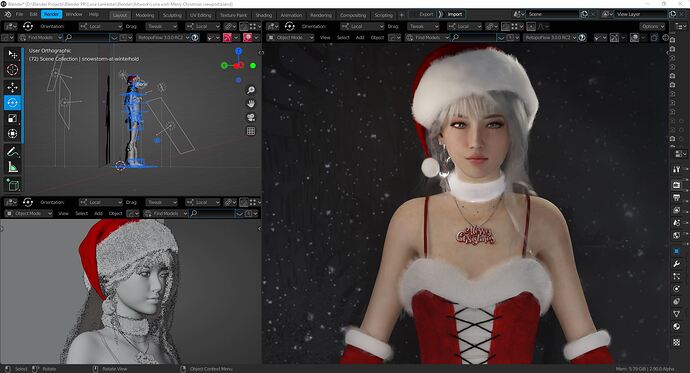Select the Rotate tool in left toolbar
The height and width of the screenshot is (373, 690).
12,102
